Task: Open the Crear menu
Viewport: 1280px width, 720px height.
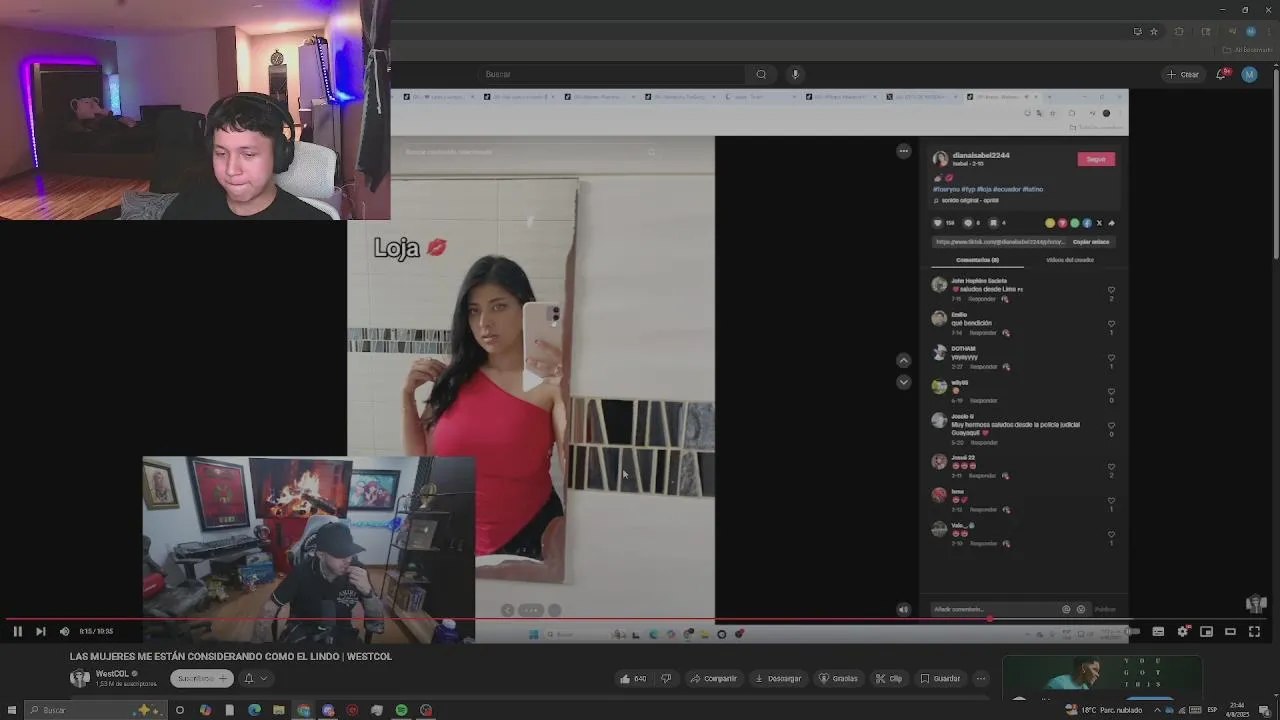Action: (x=1182, y=74)
